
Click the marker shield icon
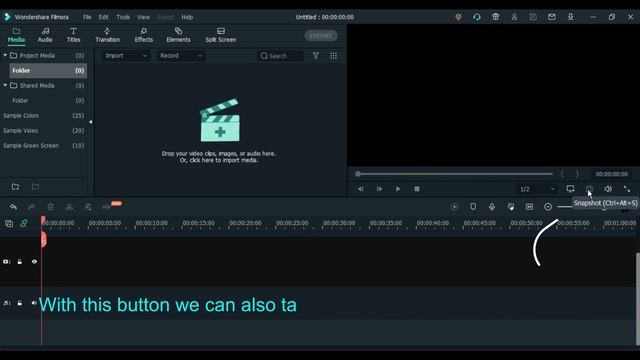(x=473, y=207)
